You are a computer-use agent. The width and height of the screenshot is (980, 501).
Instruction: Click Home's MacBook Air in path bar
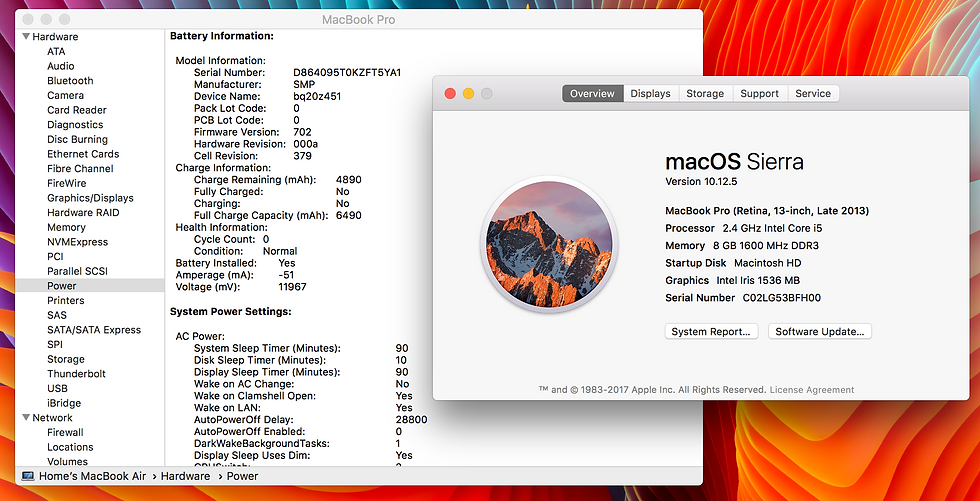point(92,476)
